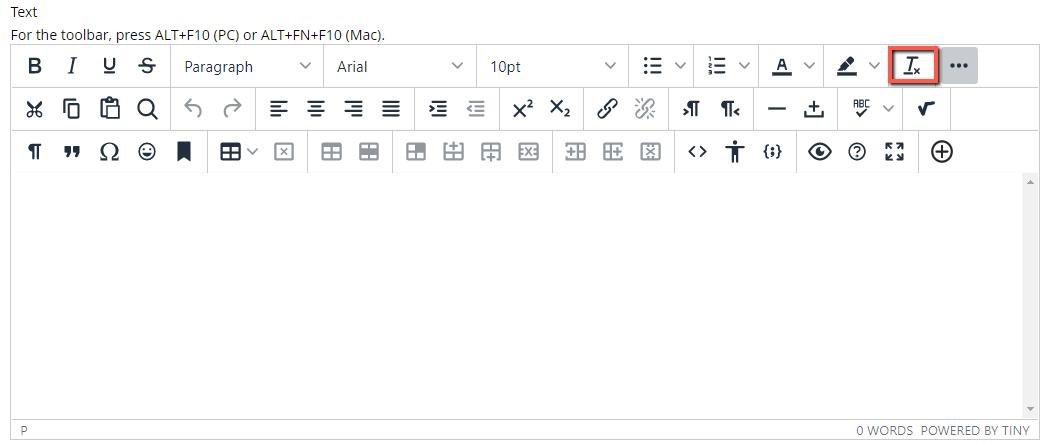Preview content with eye icon
This screenshot has width=1045, height=444.
(x=820, y=152)
